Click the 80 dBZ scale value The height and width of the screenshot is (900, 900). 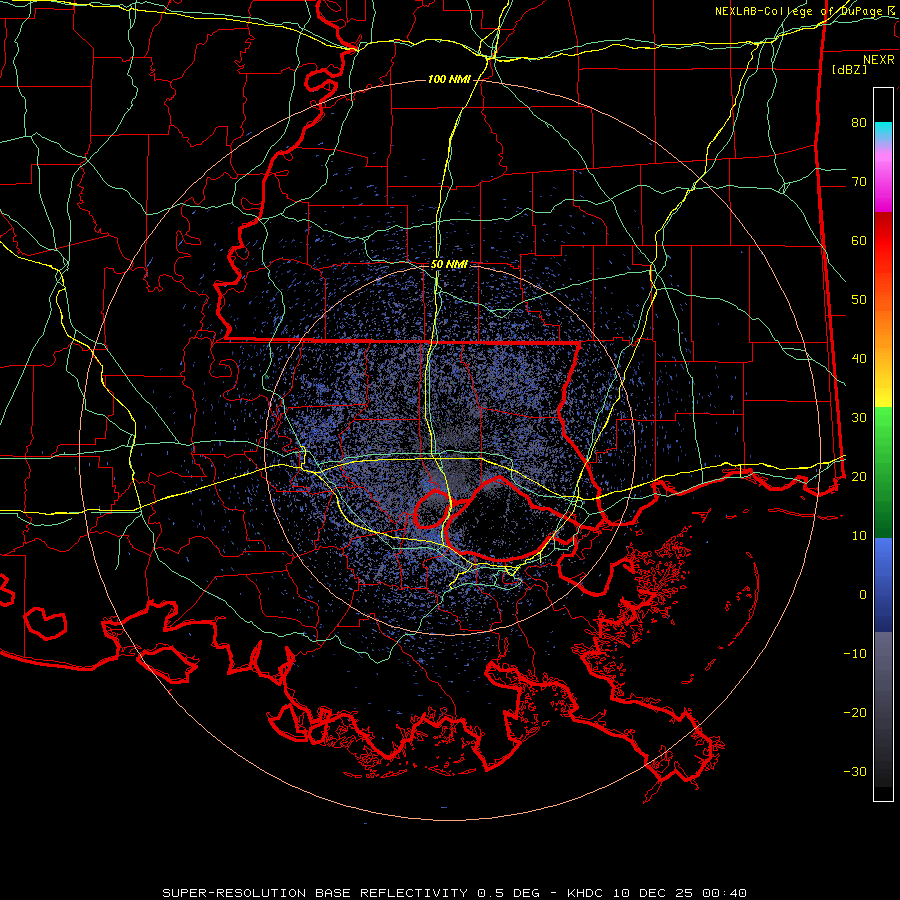[859, 122]
